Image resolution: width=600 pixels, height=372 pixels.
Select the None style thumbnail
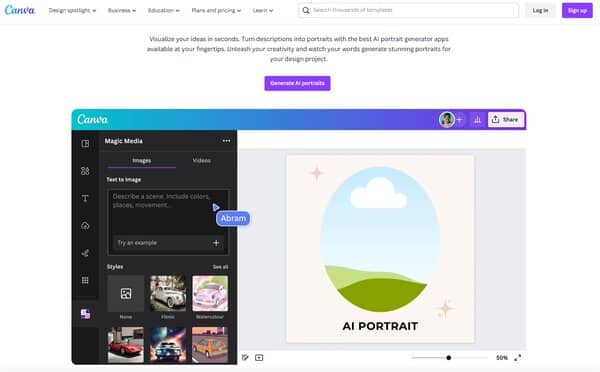126,294
